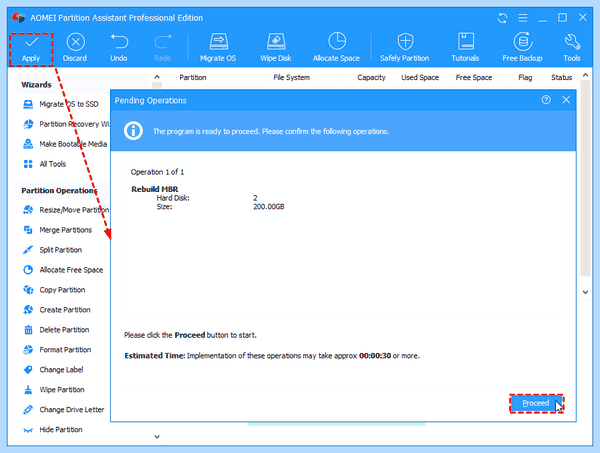Image resolution: width=600 pixels, height=453 pixels.
Task: Click the Undo arrow icon
Action: 119,42
